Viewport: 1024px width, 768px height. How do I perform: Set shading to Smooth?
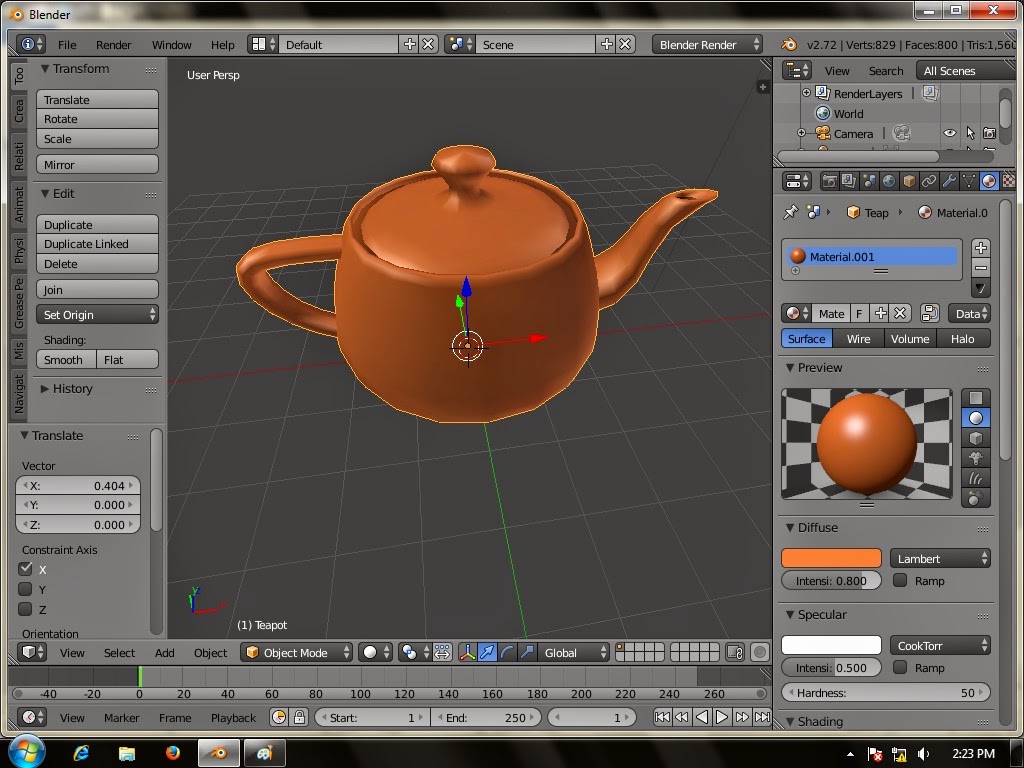click(66, 359)
